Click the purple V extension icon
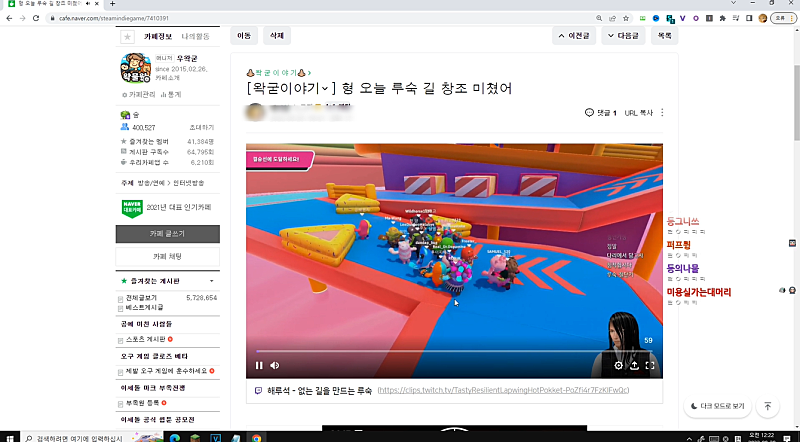The height and width of the screenshot is (442, 800). click(x=683, y=18)
